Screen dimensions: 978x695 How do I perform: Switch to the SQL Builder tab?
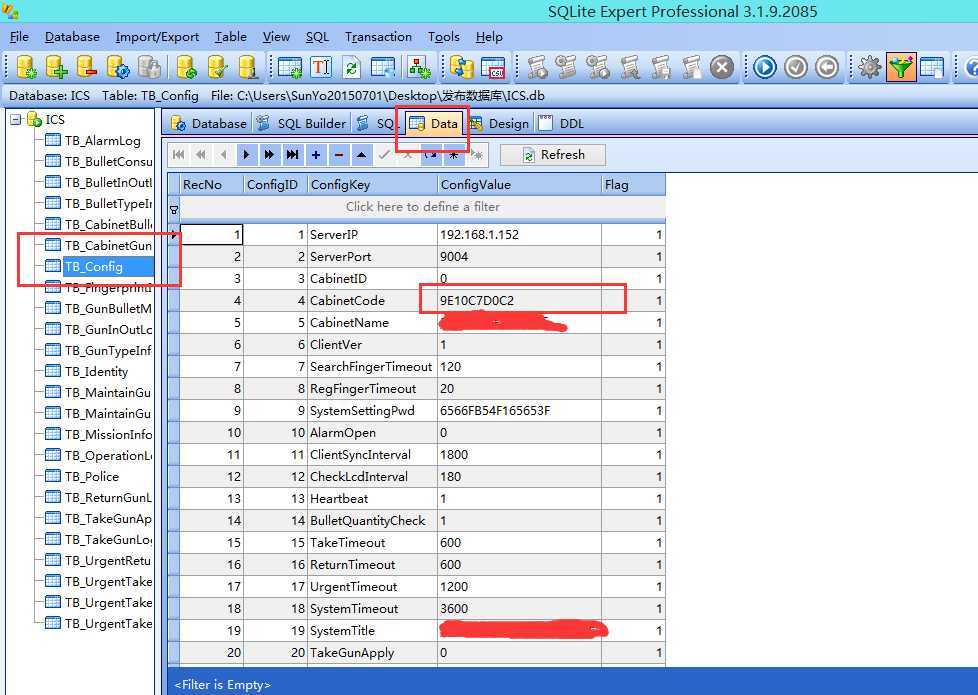pos(302,124)
